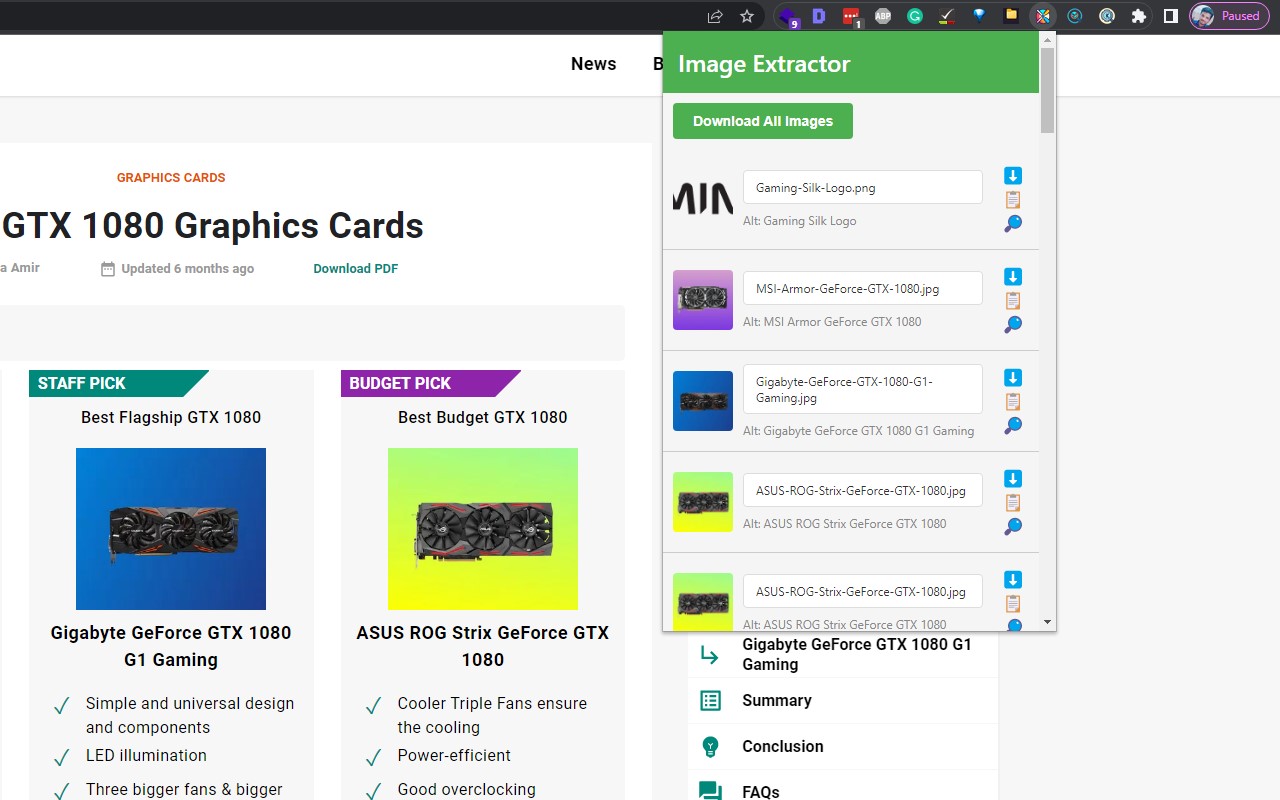Copy the Gaming-Silk-Logo.png to clipboard
The width and height of the screenshot is (1280, 800).
[x=1012, y=199]
